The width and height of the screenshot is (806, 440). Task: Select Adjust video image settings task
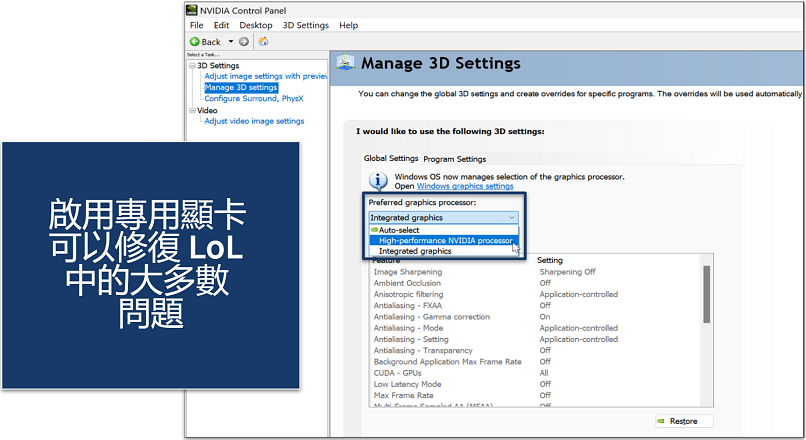point(254,121)
